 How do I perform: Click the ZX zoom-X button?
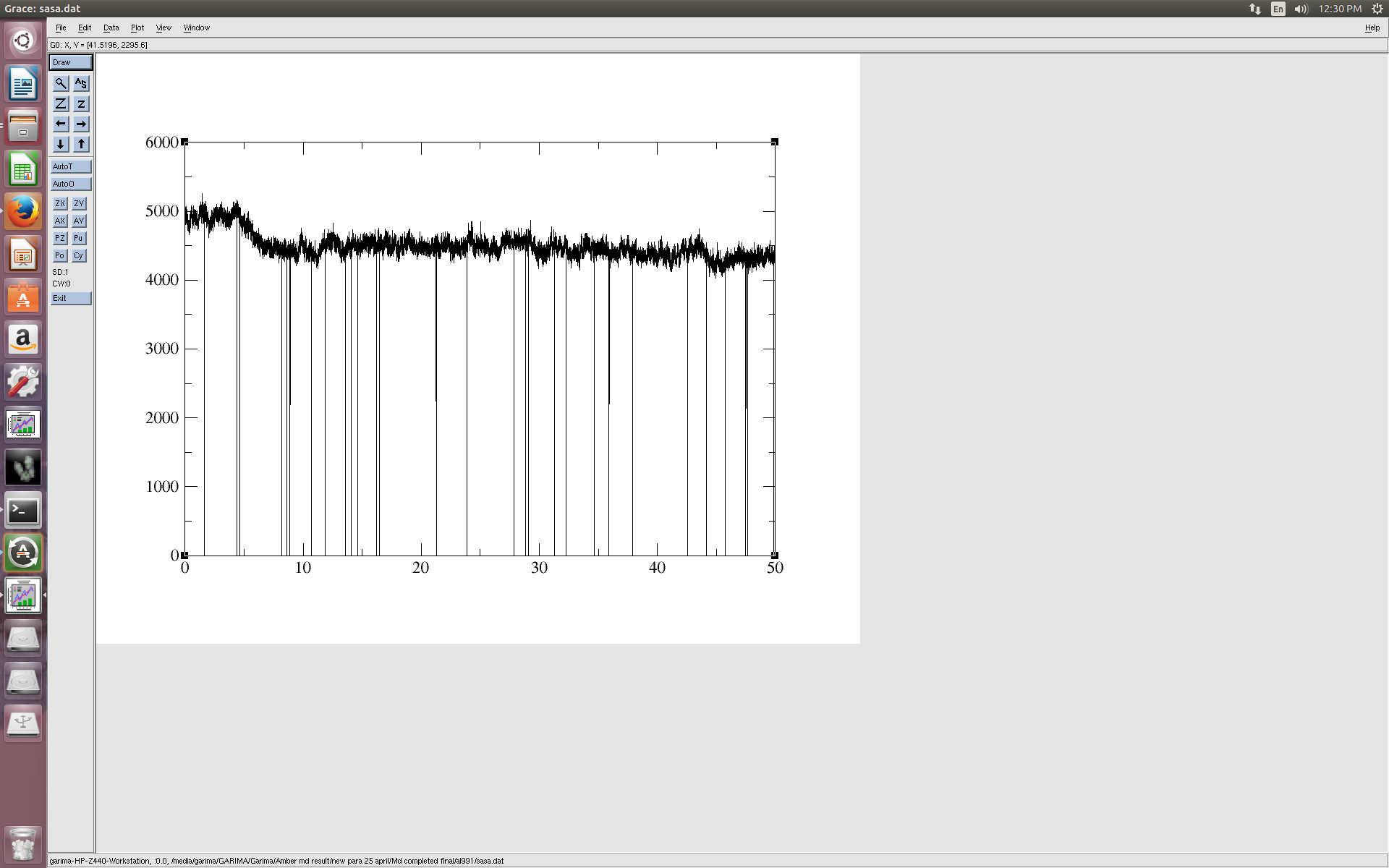pyautogui.click(x=60, y=203)
